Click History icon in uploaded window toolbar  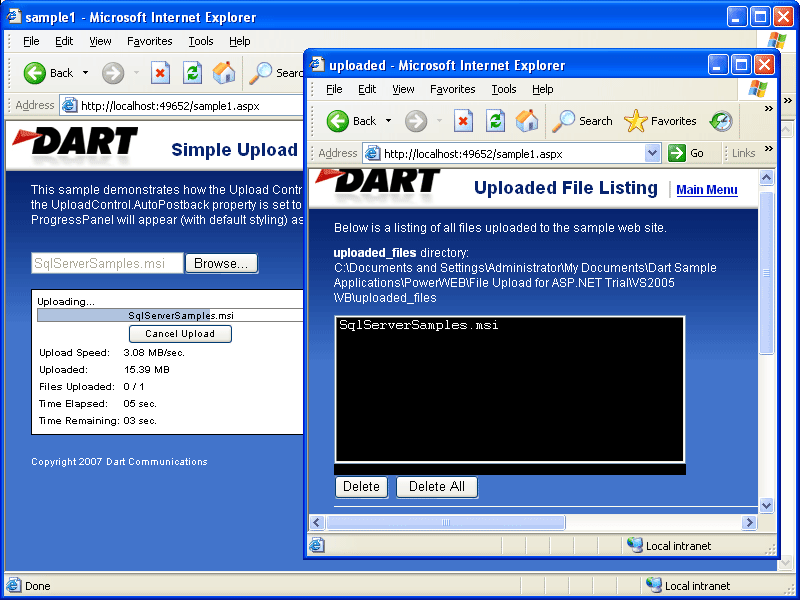721,121
